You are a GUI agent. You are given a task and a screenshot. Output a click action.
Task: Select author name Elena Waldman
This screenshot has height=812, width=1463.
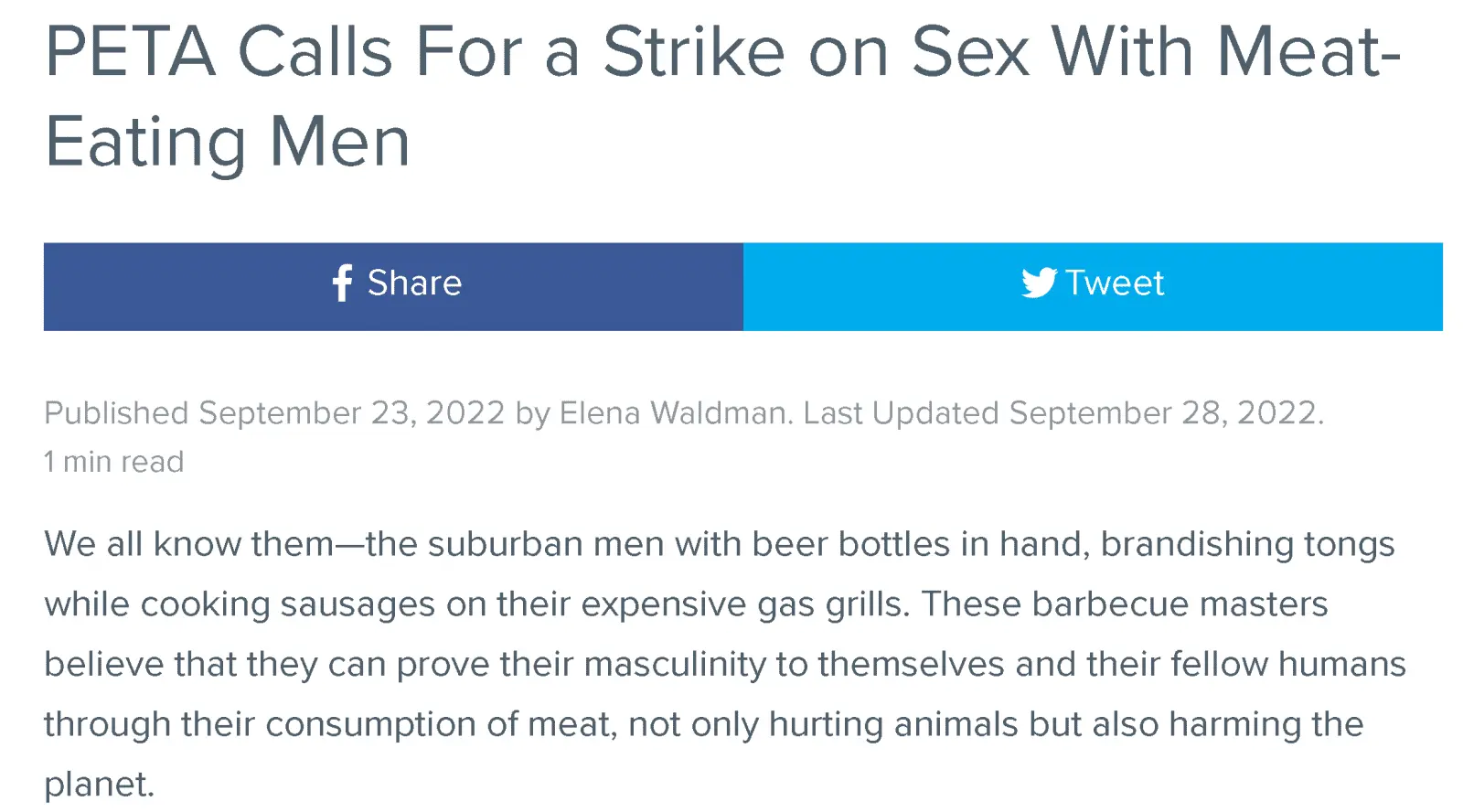[x=674, y=413]
